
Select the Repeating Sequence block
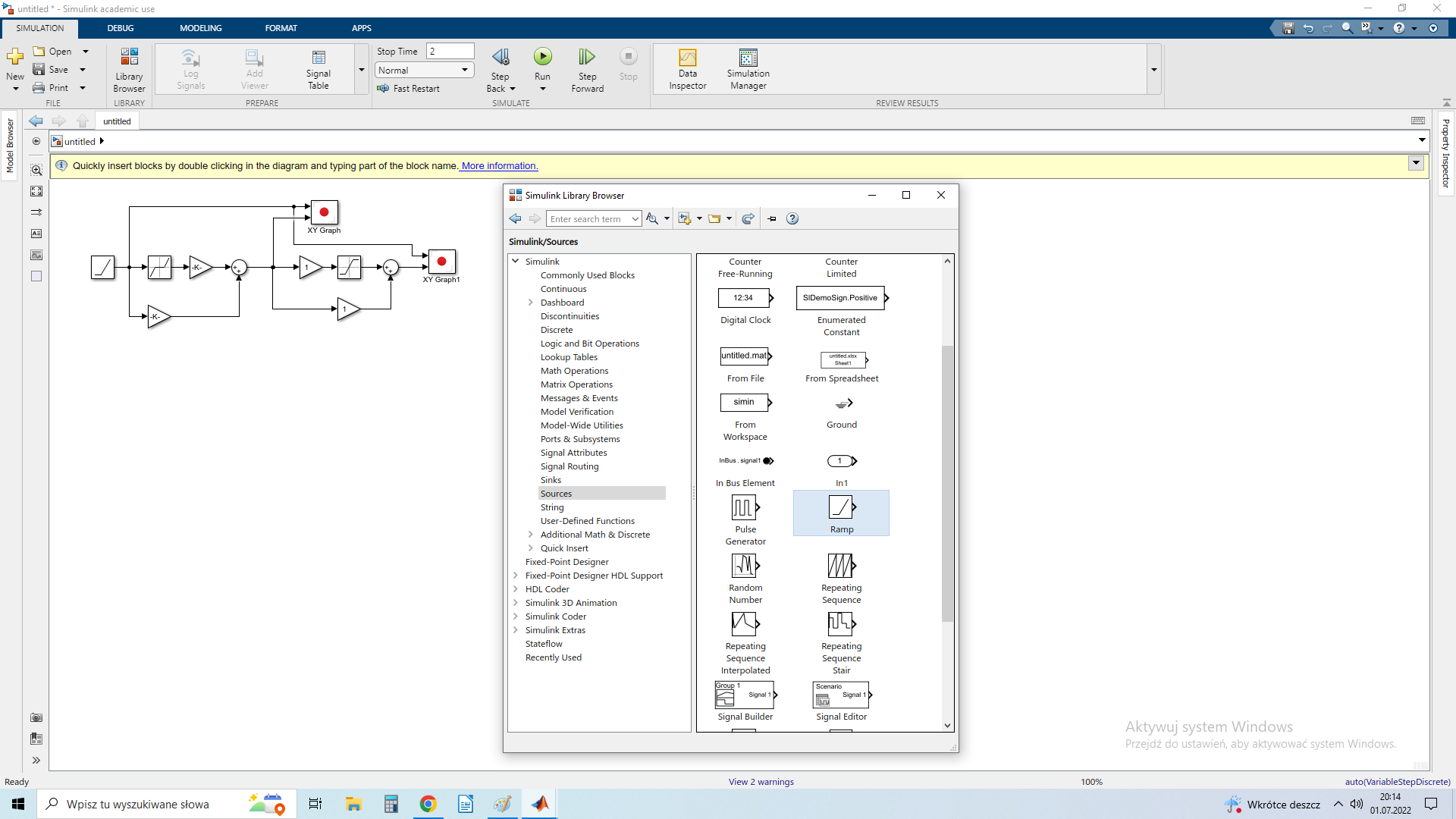(841, 578)
